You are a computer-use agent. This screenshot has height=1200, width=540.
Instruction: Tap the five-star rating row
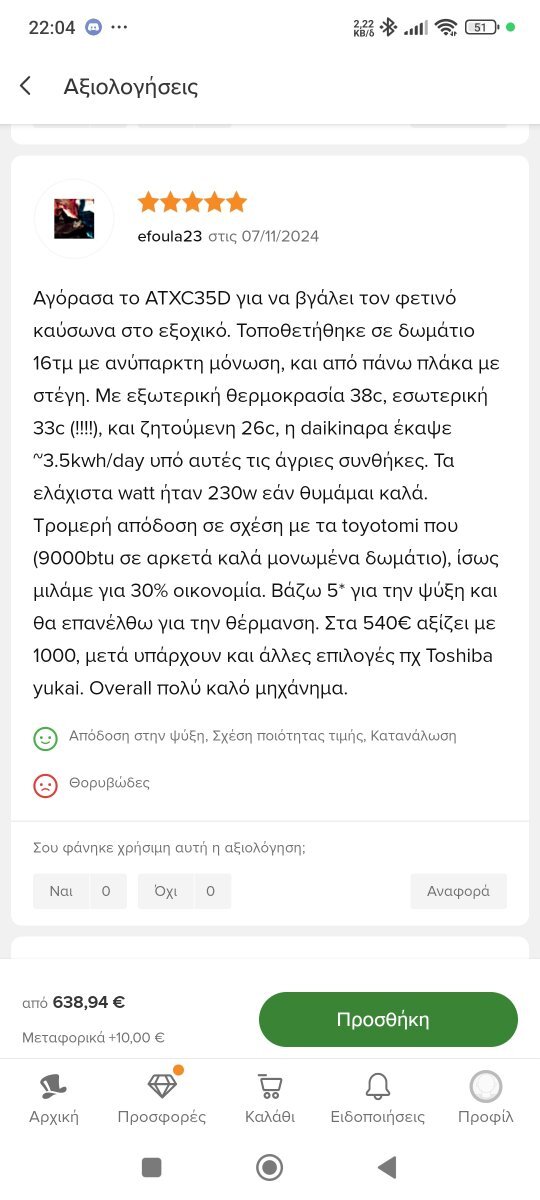pyautogui.click(x=192, y=203)
